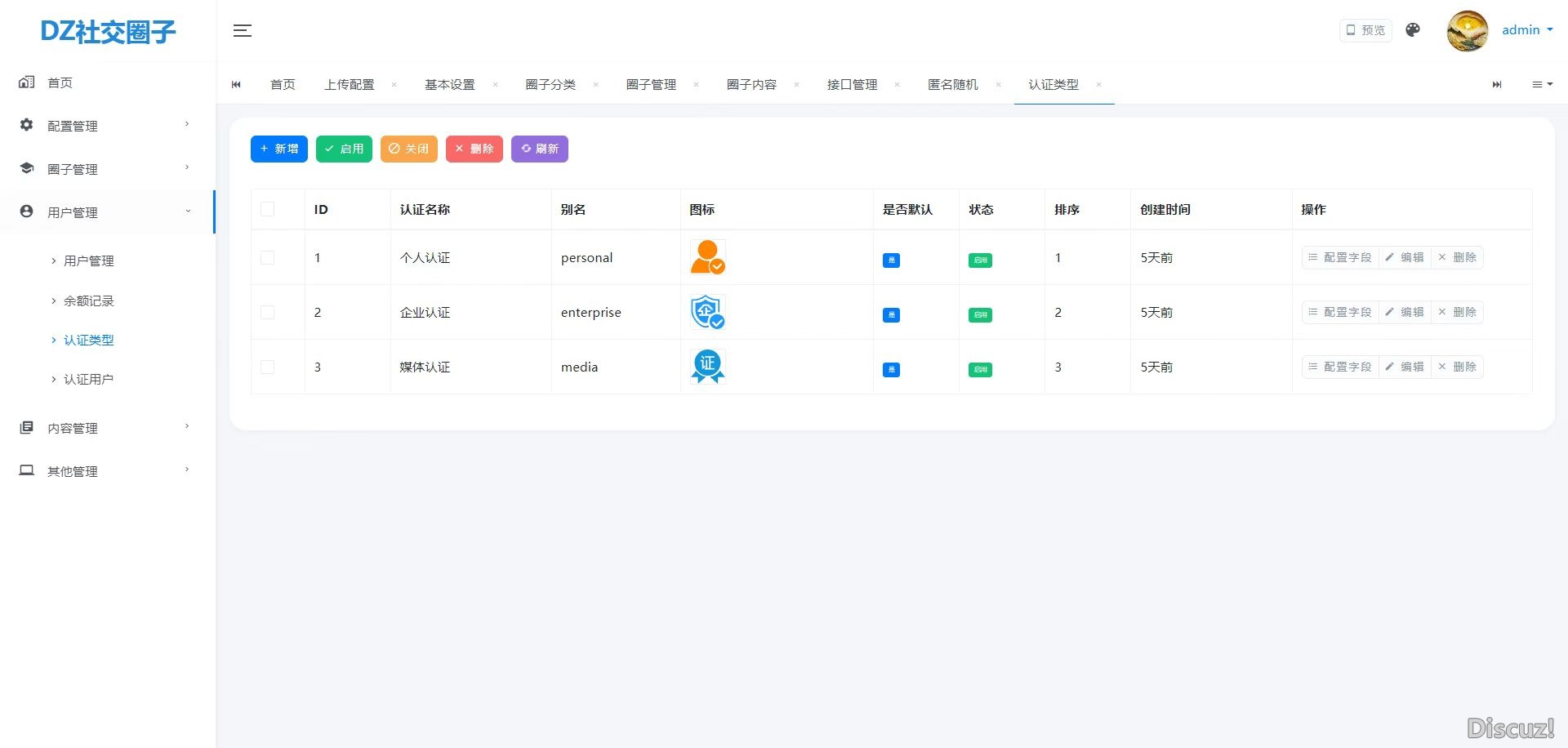
Task: Click 配置字段 for the 企业认证 row
Action: click(x=1340, y=313)
